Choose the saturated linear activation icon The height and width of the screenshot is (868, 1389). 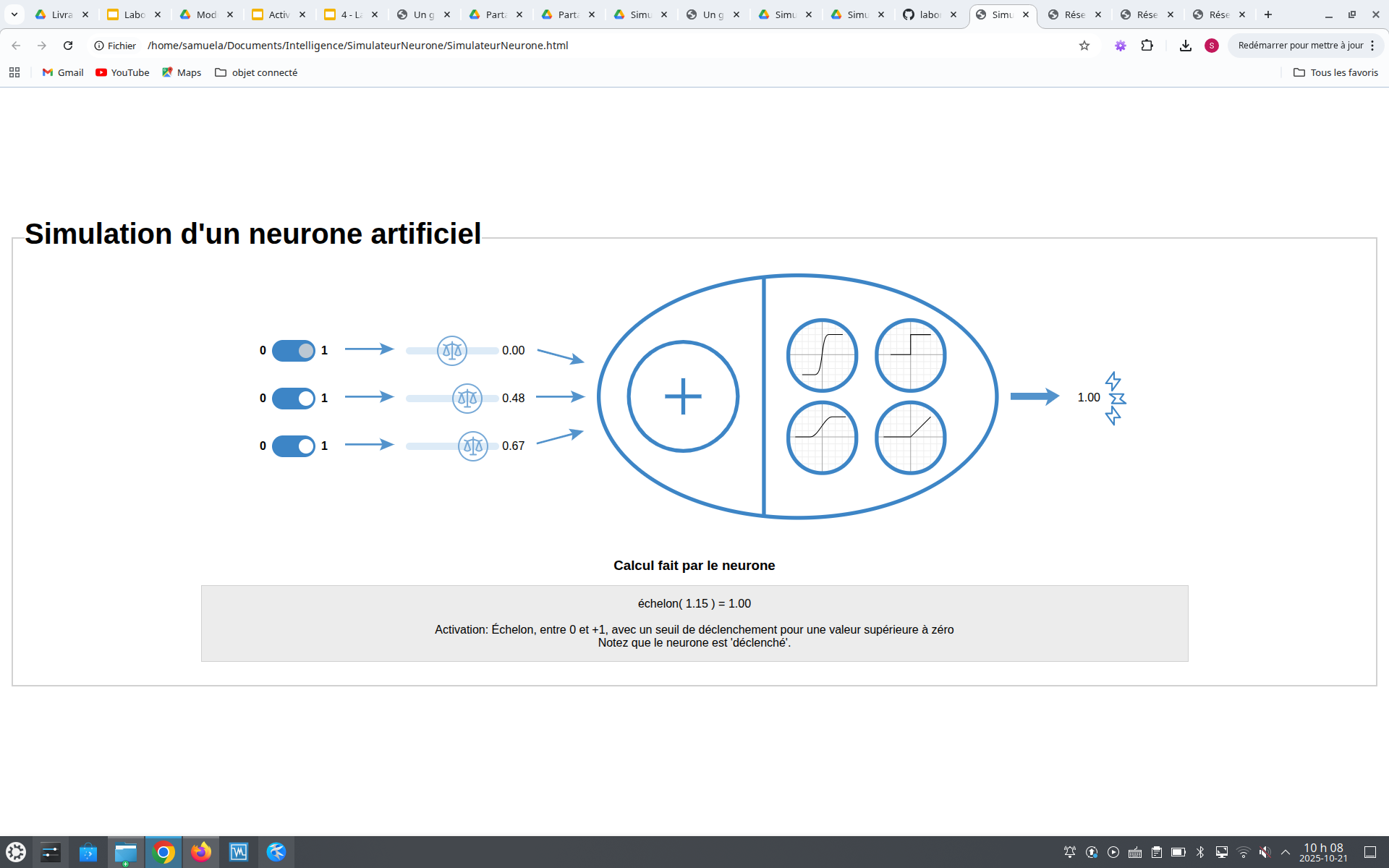pyautogui.click(x=822, y=438)
